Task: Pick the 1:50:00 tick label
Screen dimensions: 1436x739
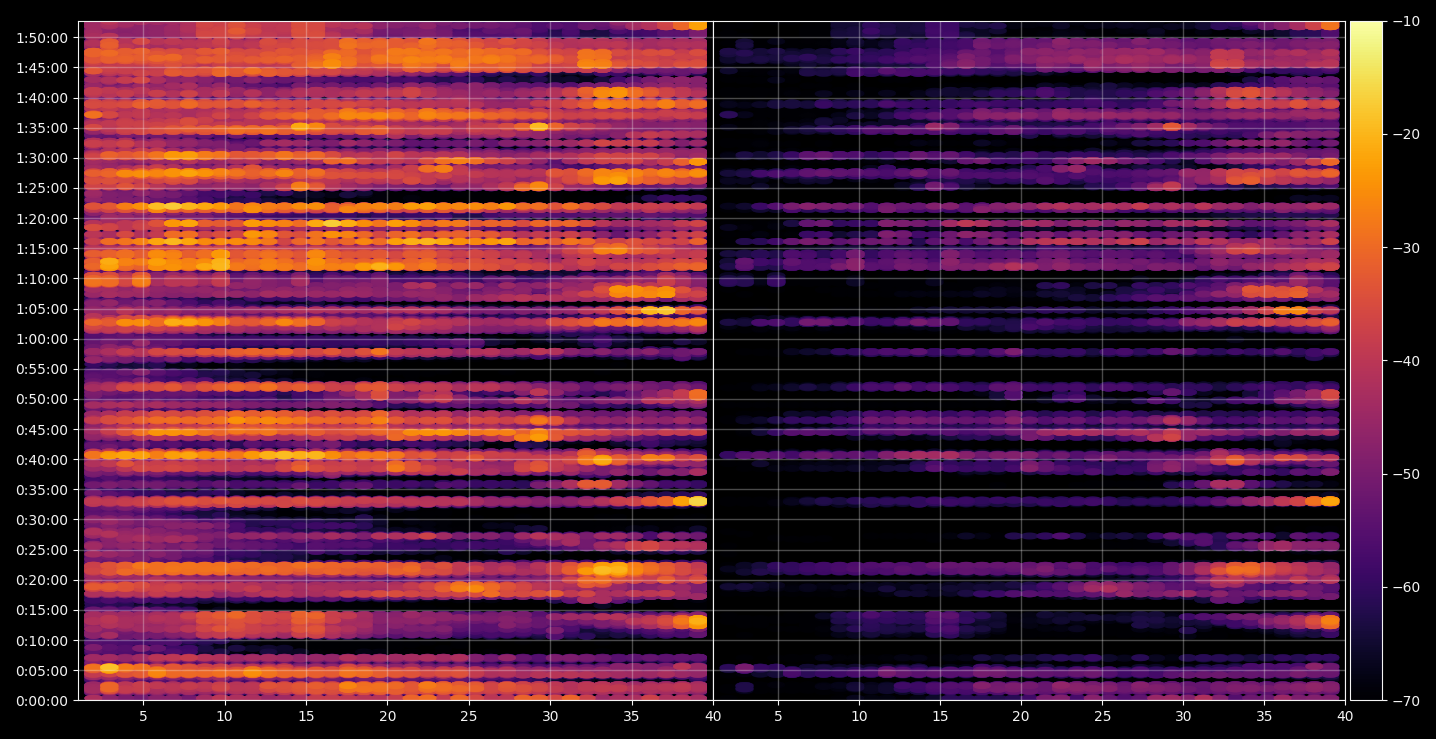Action: point(42,38)
